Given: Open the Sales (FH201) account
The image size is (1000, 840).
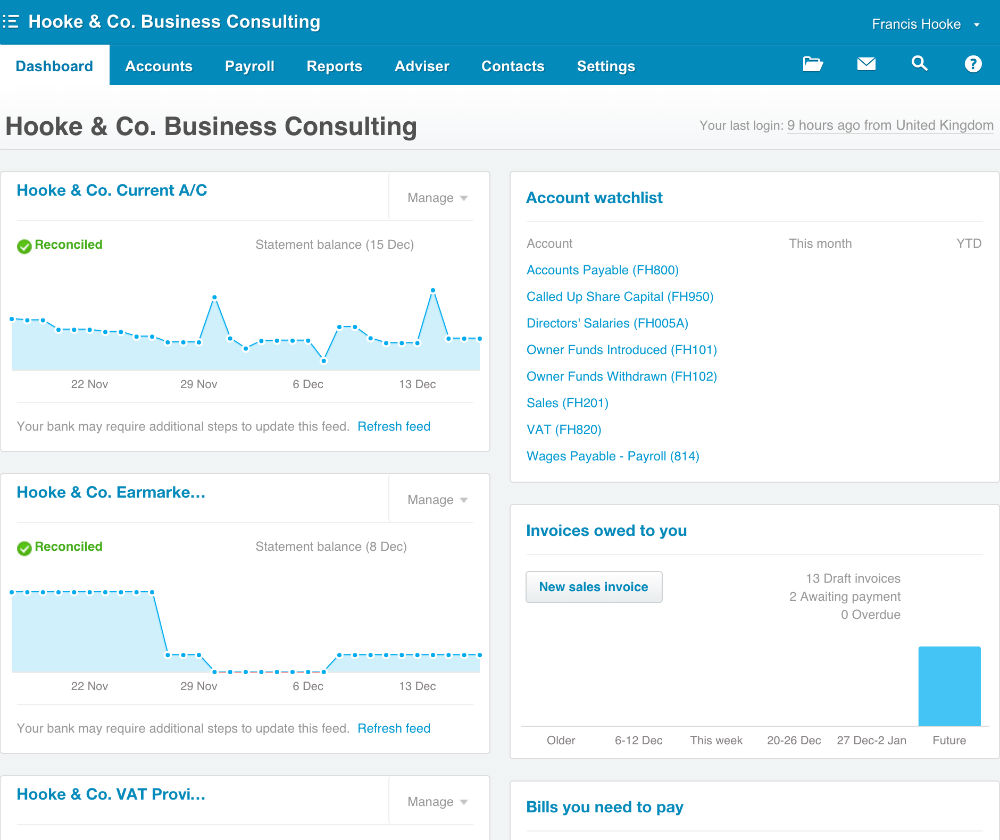Looking at the screenshot, I should (x=568, y=403).
